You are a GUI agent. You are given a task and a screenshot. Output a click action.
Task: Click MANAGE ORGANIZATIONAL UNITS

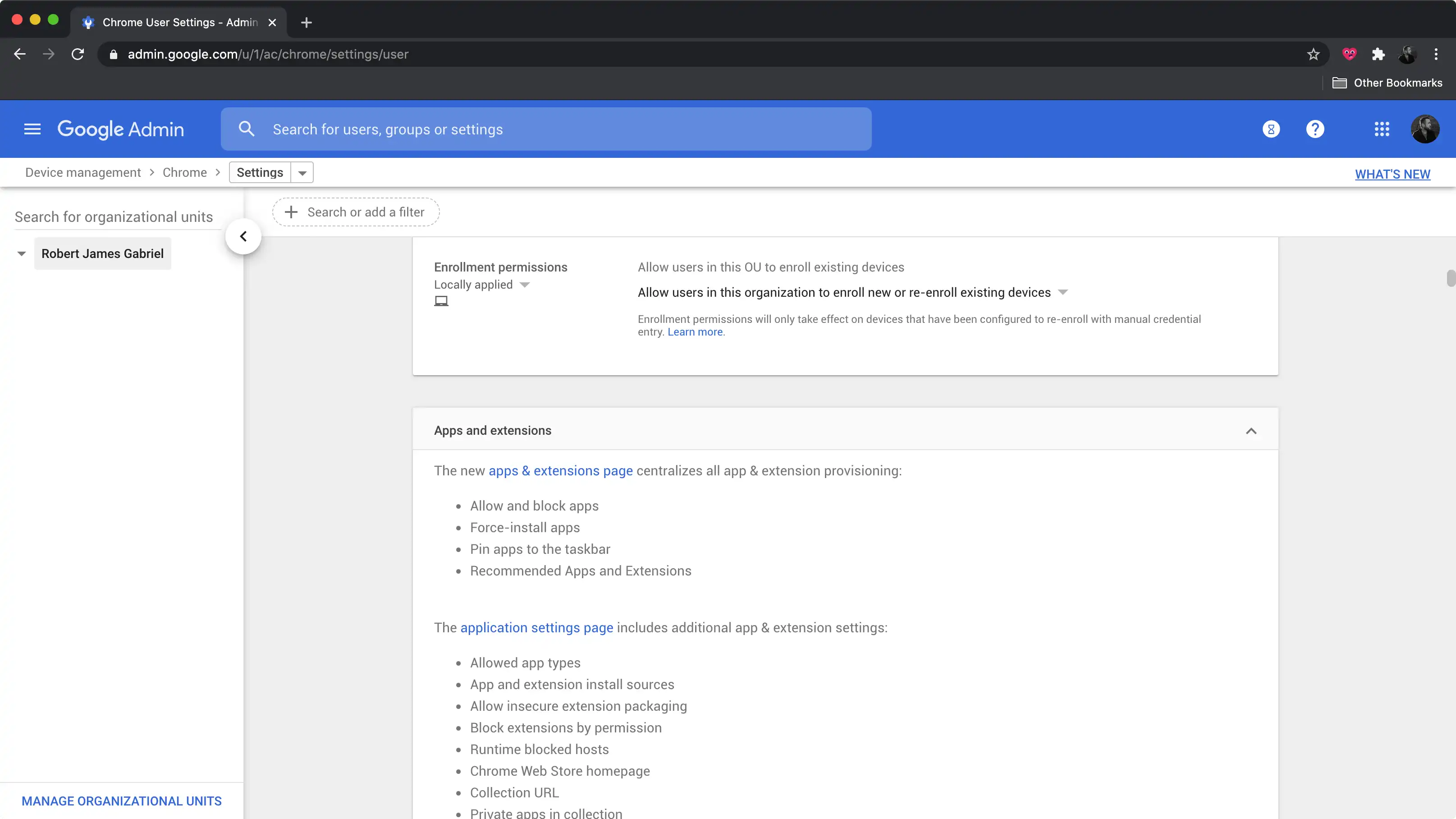click(x=122, y=801)
